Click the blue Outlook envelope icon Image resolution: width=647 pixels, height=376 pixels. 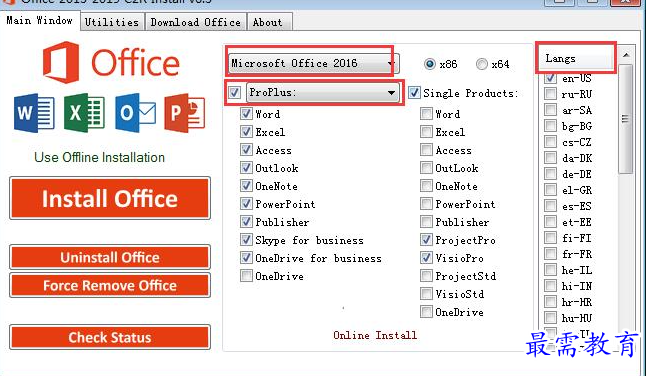(135, 113)
